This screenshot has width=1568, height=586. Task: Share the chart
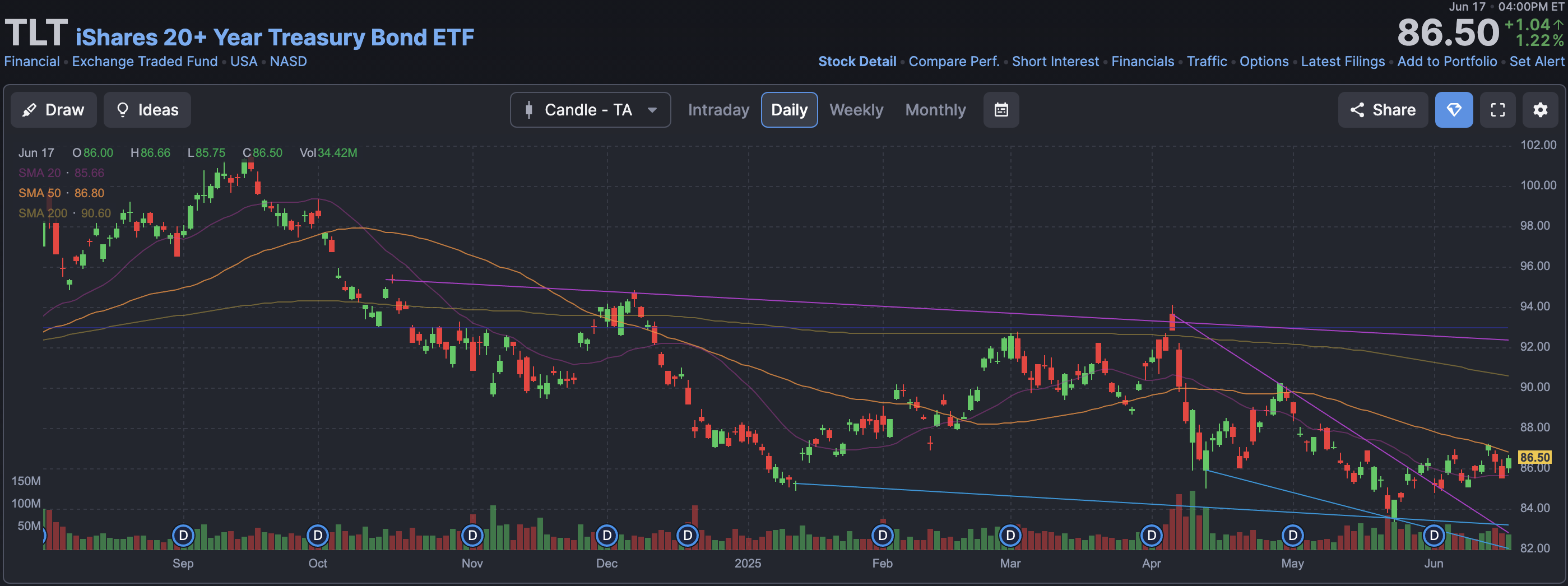[x=1383, y=110]
